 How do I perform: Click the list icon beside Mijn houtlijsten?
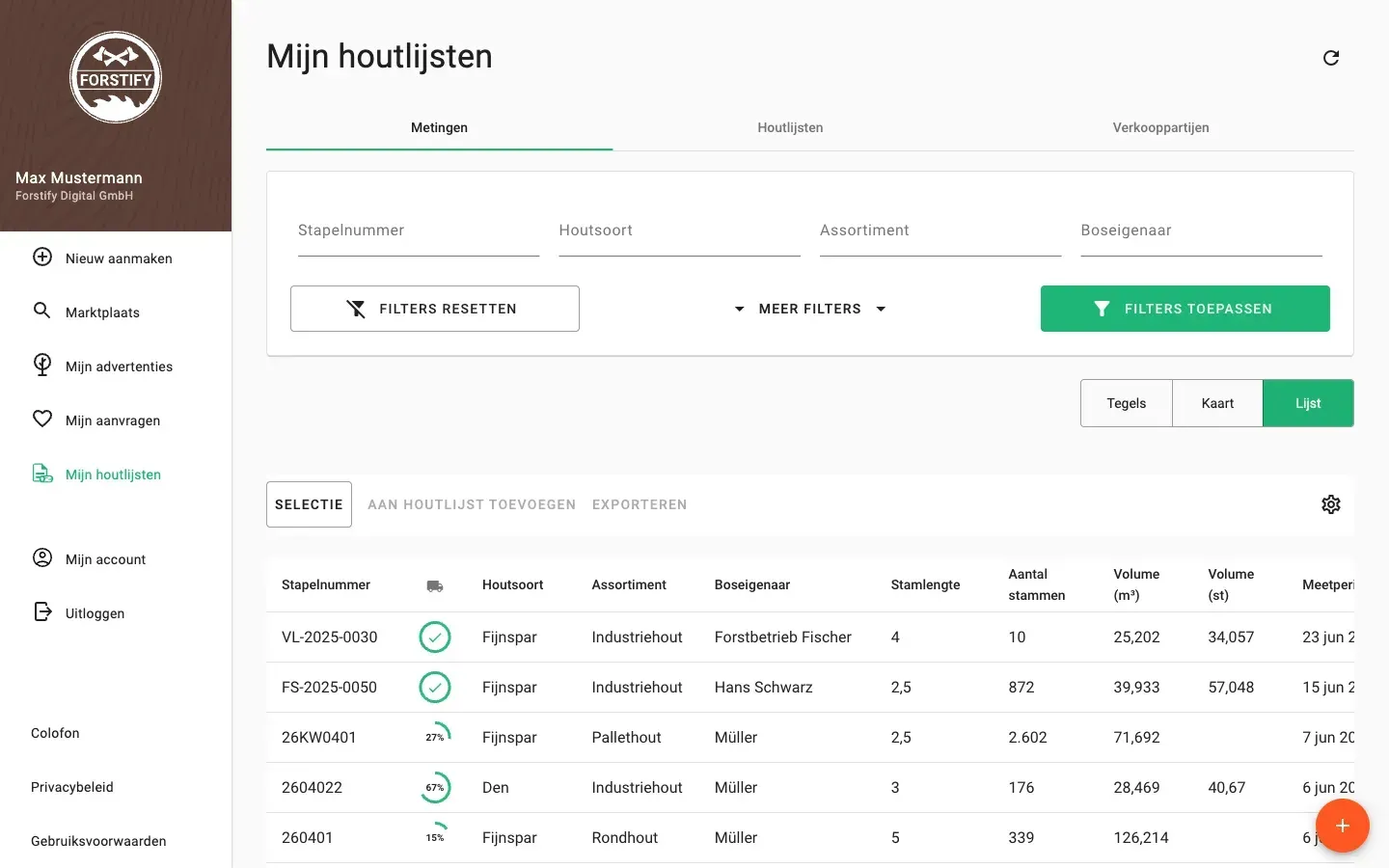42,474
